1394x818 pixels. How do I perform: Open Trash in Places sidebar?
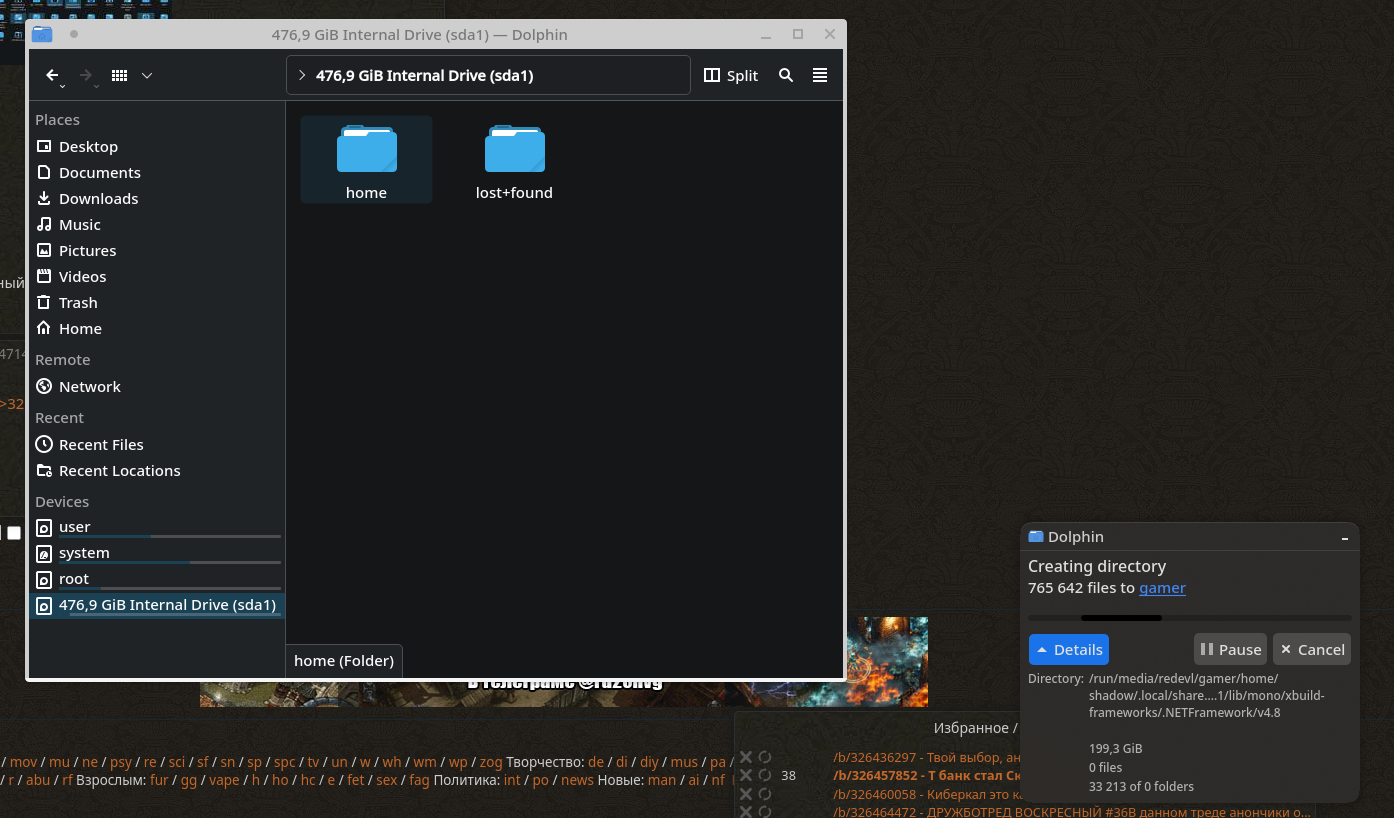(78, 303)
